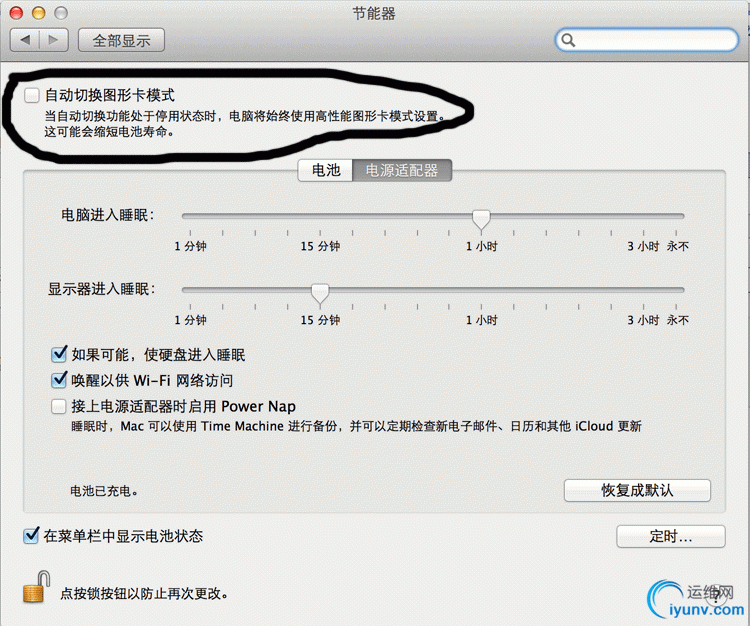Enable Power Nap on power adapter

(59, 406)
